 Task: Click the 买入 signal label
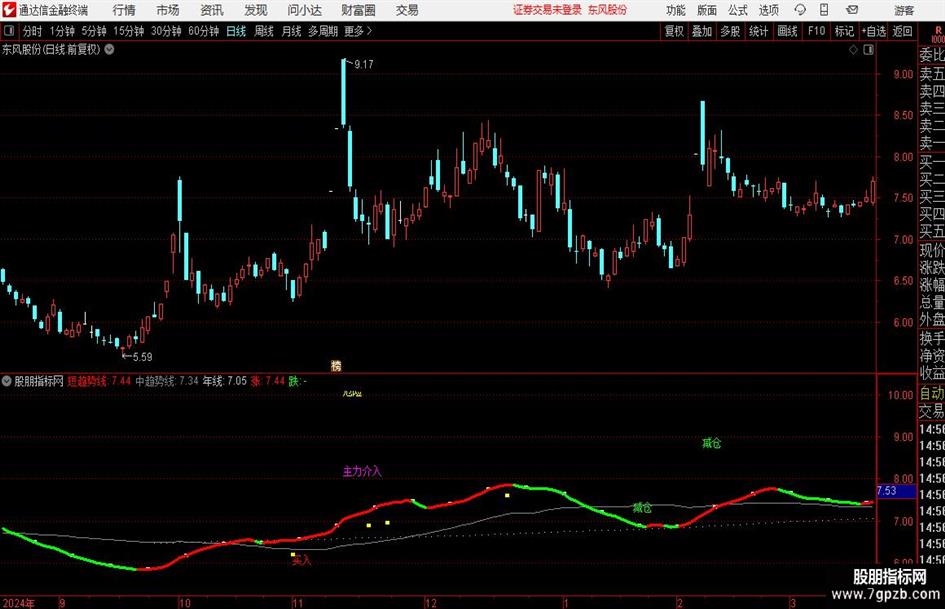pyautogui.click(x=301, y=560)
